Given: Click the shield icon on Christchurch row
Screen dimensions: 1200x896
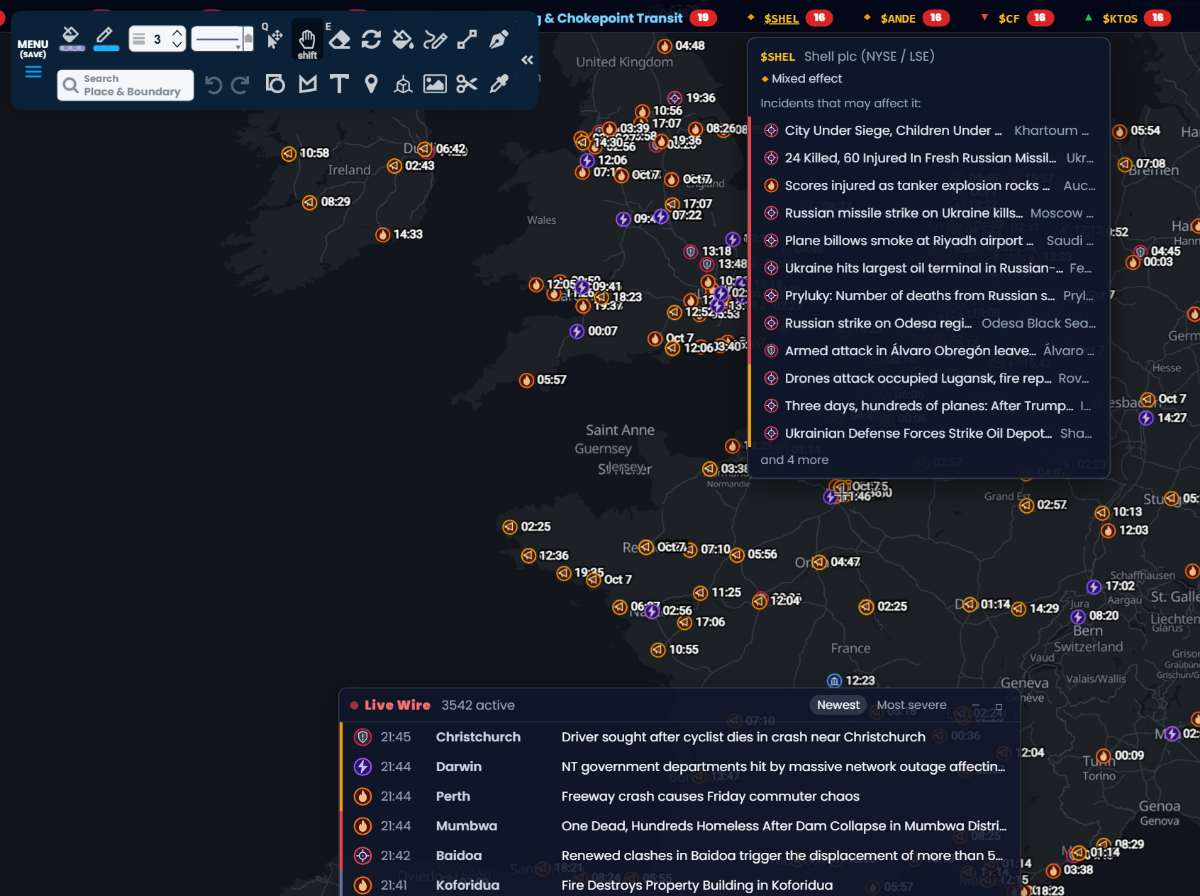Looking at the screenshot, I should [363, 737].
